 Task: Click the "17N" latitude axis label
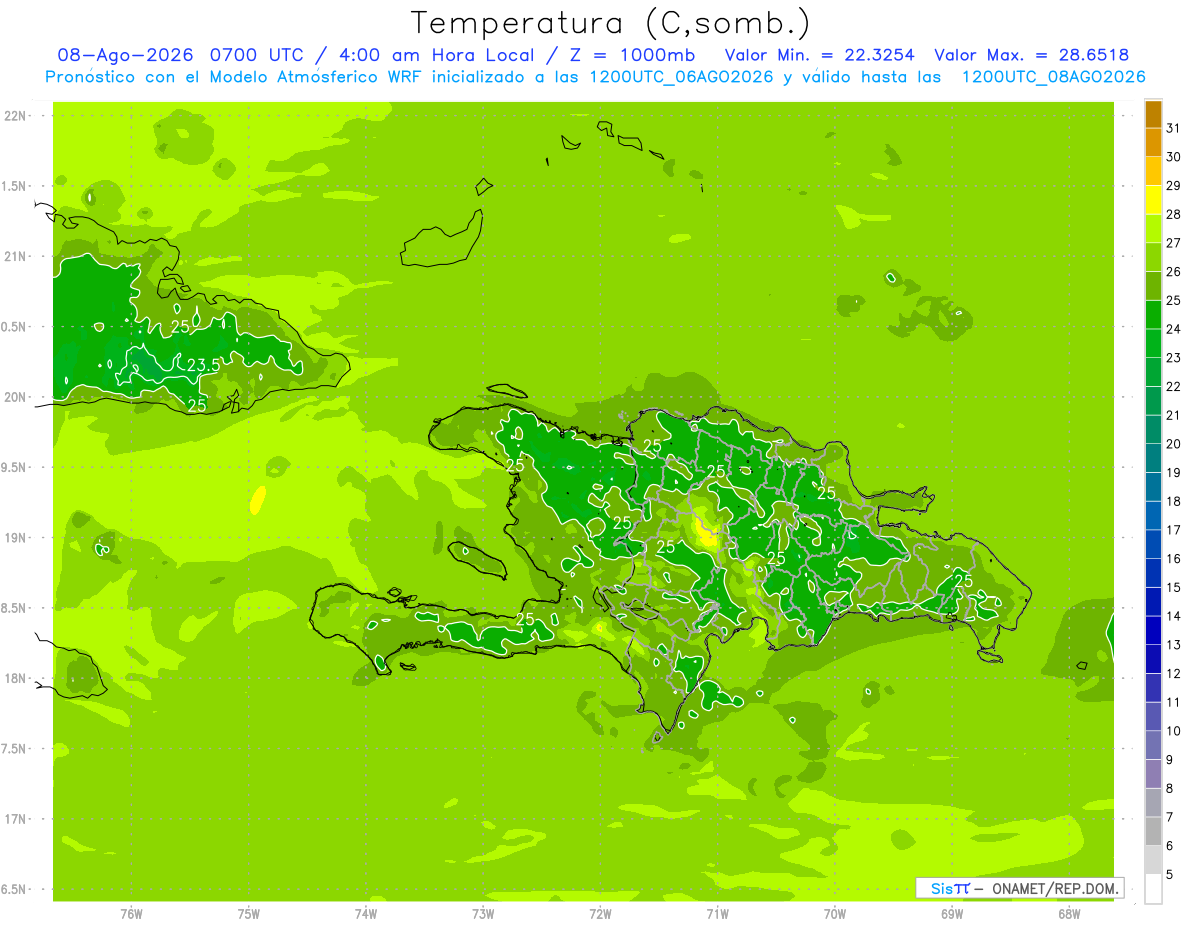click(x=17, y=819)
